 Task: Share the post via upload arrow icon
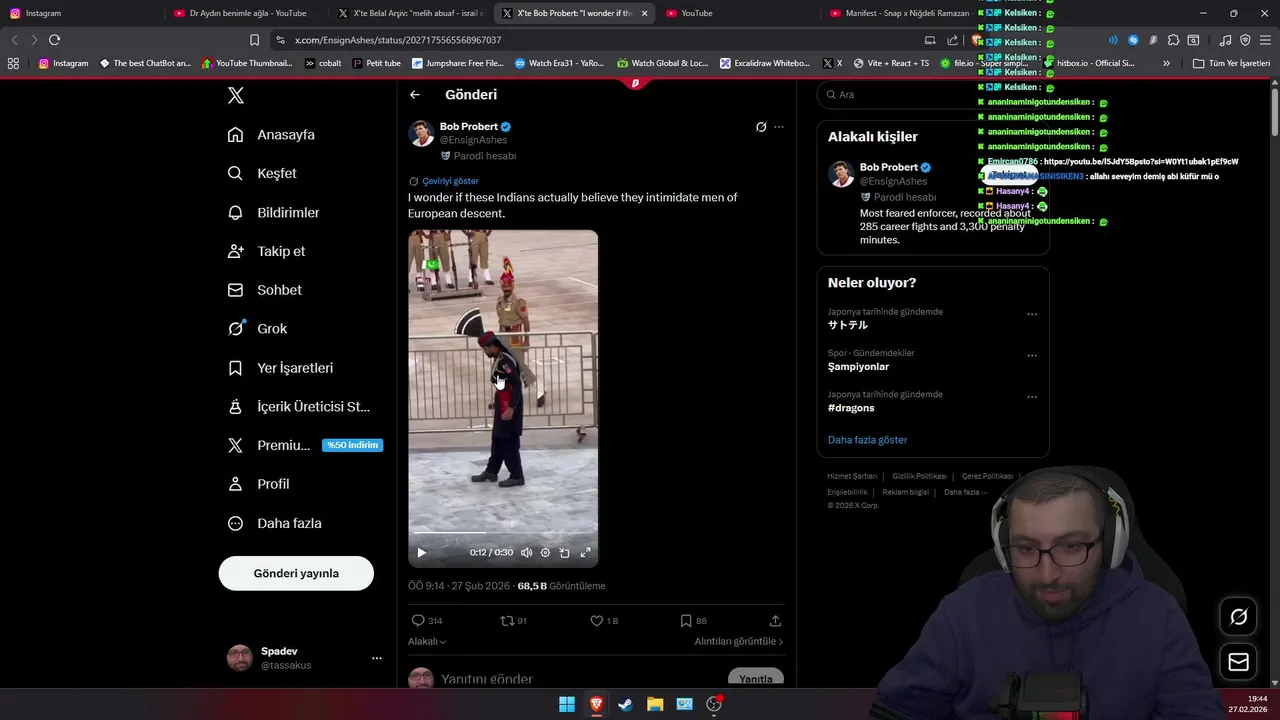pos(775,621)
